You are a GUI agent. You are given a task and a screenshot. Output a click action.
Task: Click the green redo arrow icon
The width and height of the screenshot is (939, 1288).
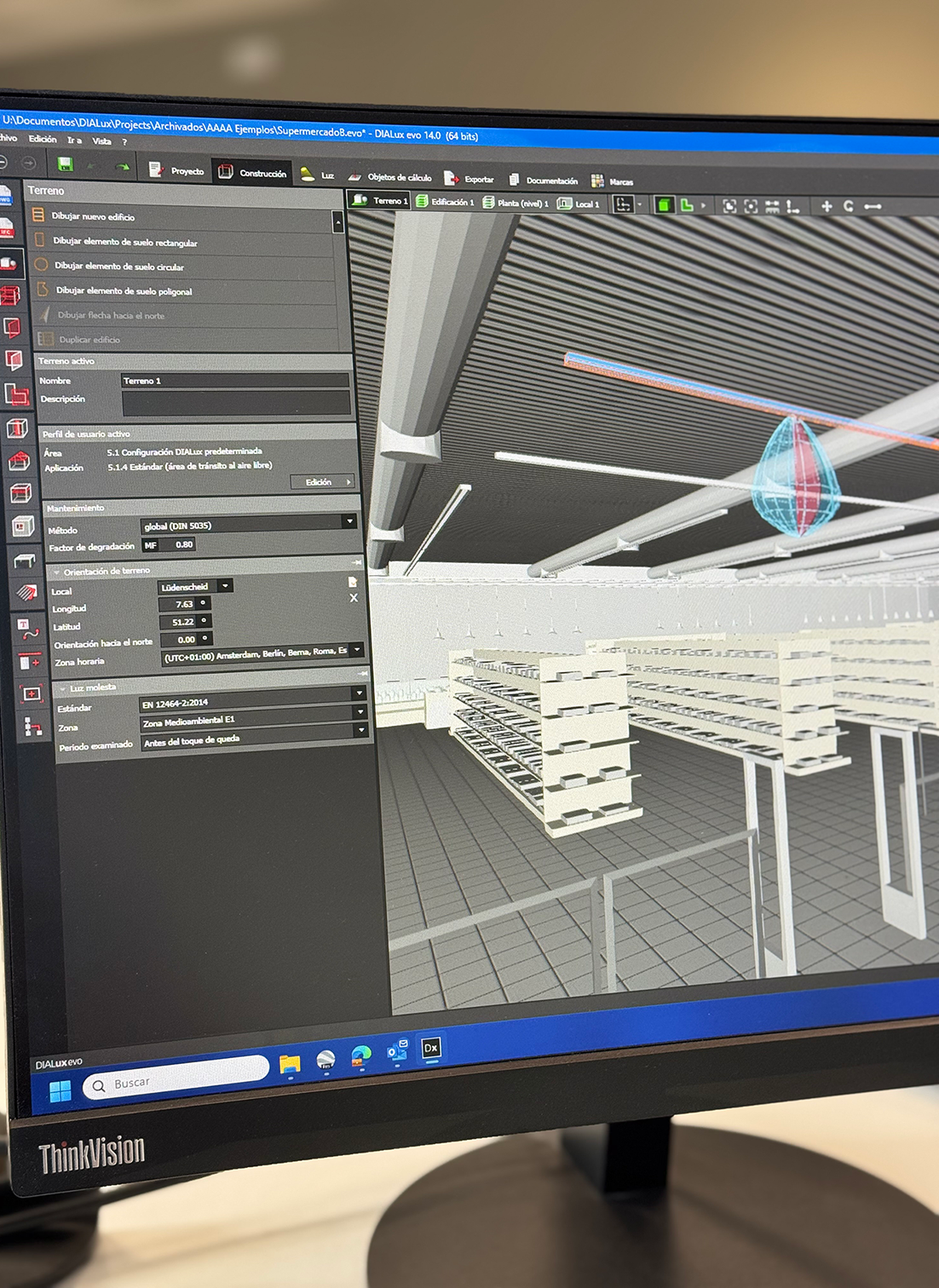click(123, 167)
